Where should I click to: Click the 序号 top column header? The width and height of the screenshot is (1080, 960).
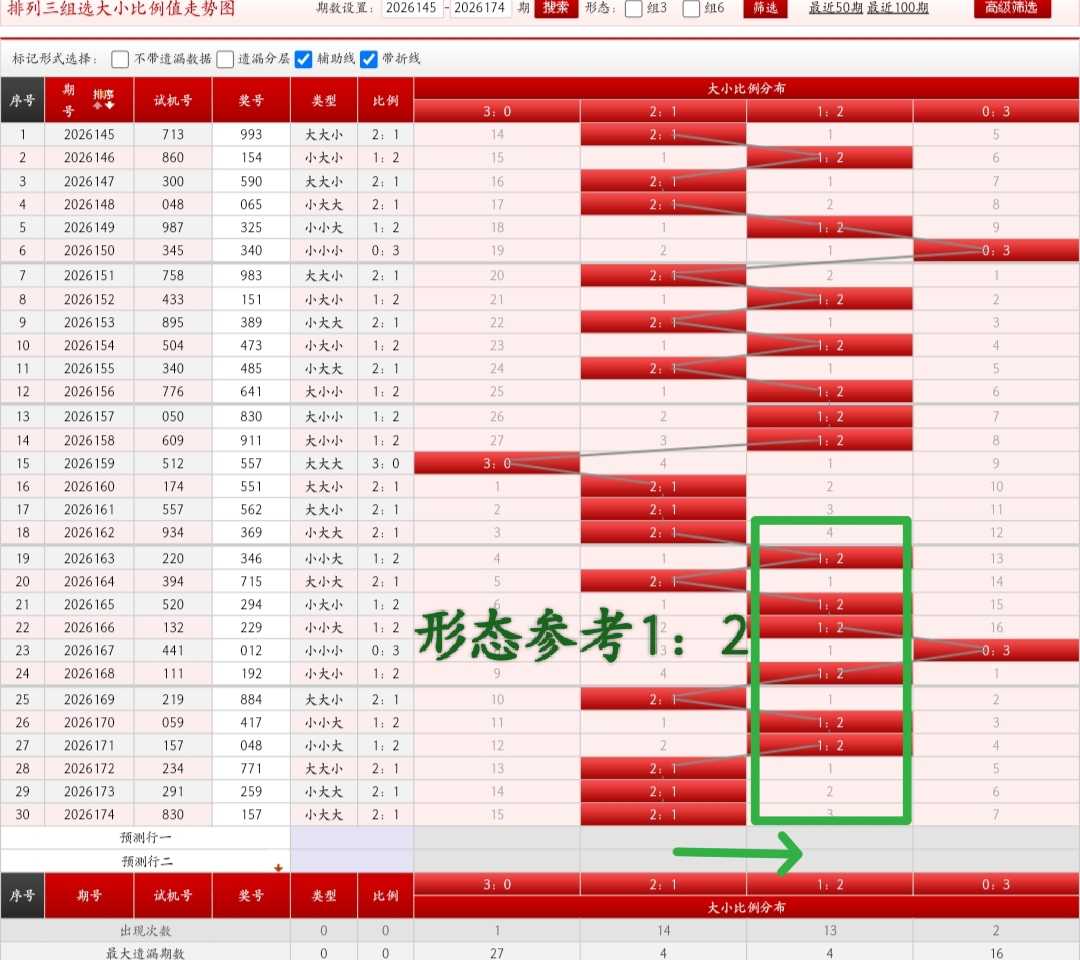(x=23, y=101)
